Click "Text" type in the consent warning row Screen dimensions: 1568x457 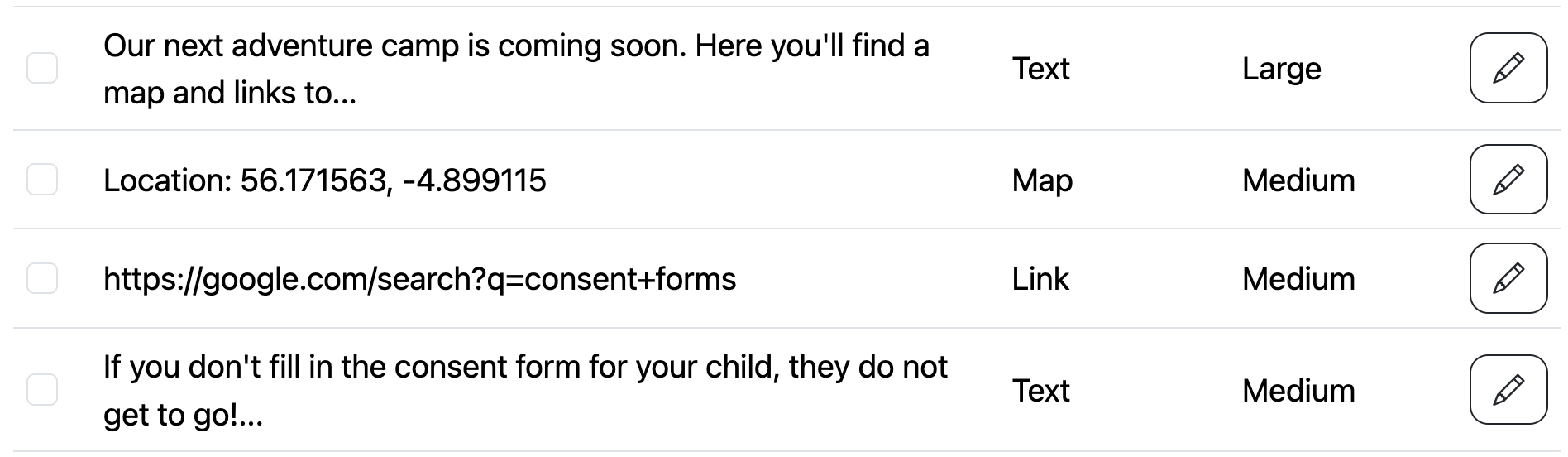point(1040,391)
